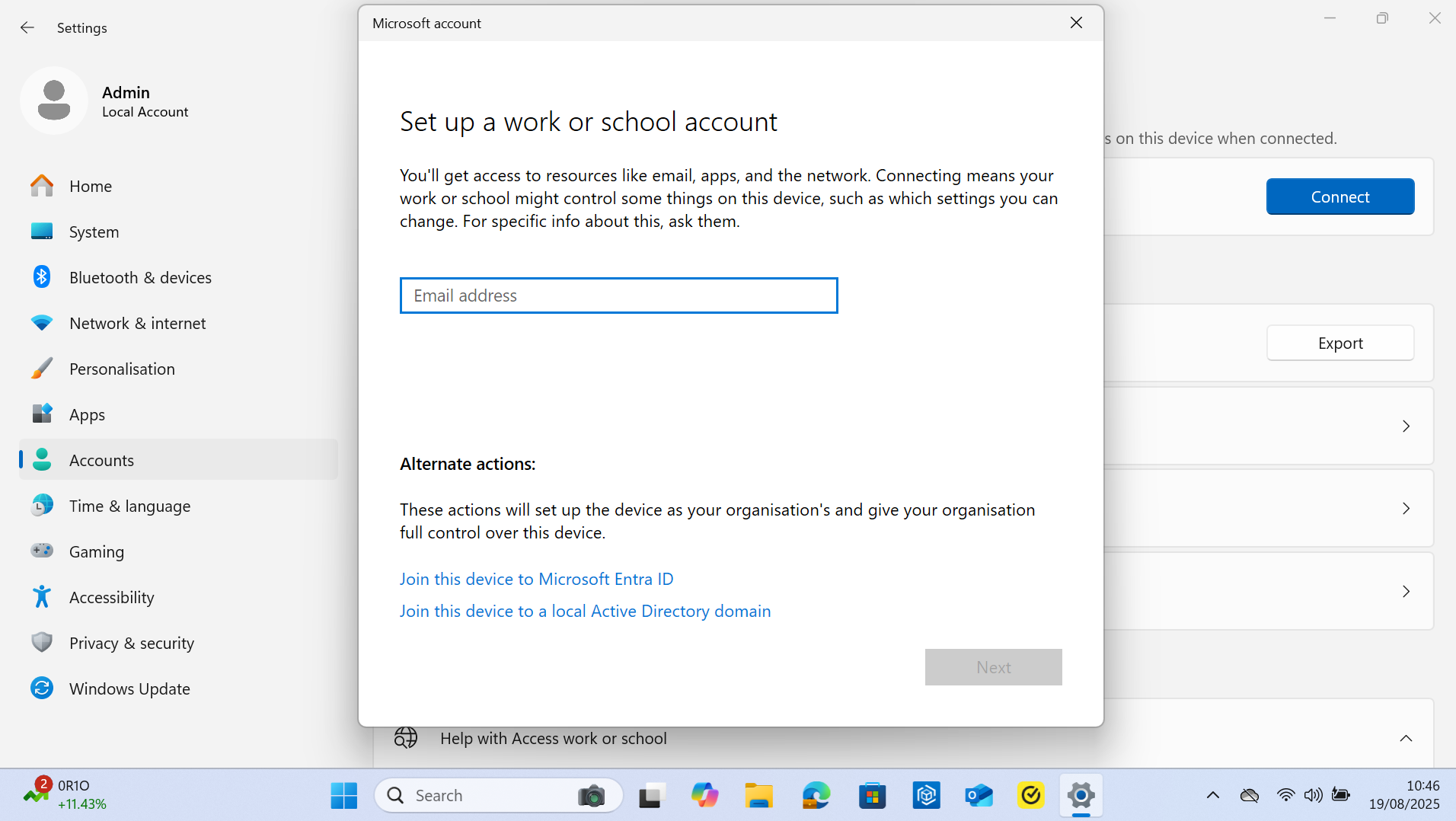Image resolution: width=1456 pixels, height=821 pixels.
Task: Click the Home icon in sidebar
Action: [x=42, y=186]
